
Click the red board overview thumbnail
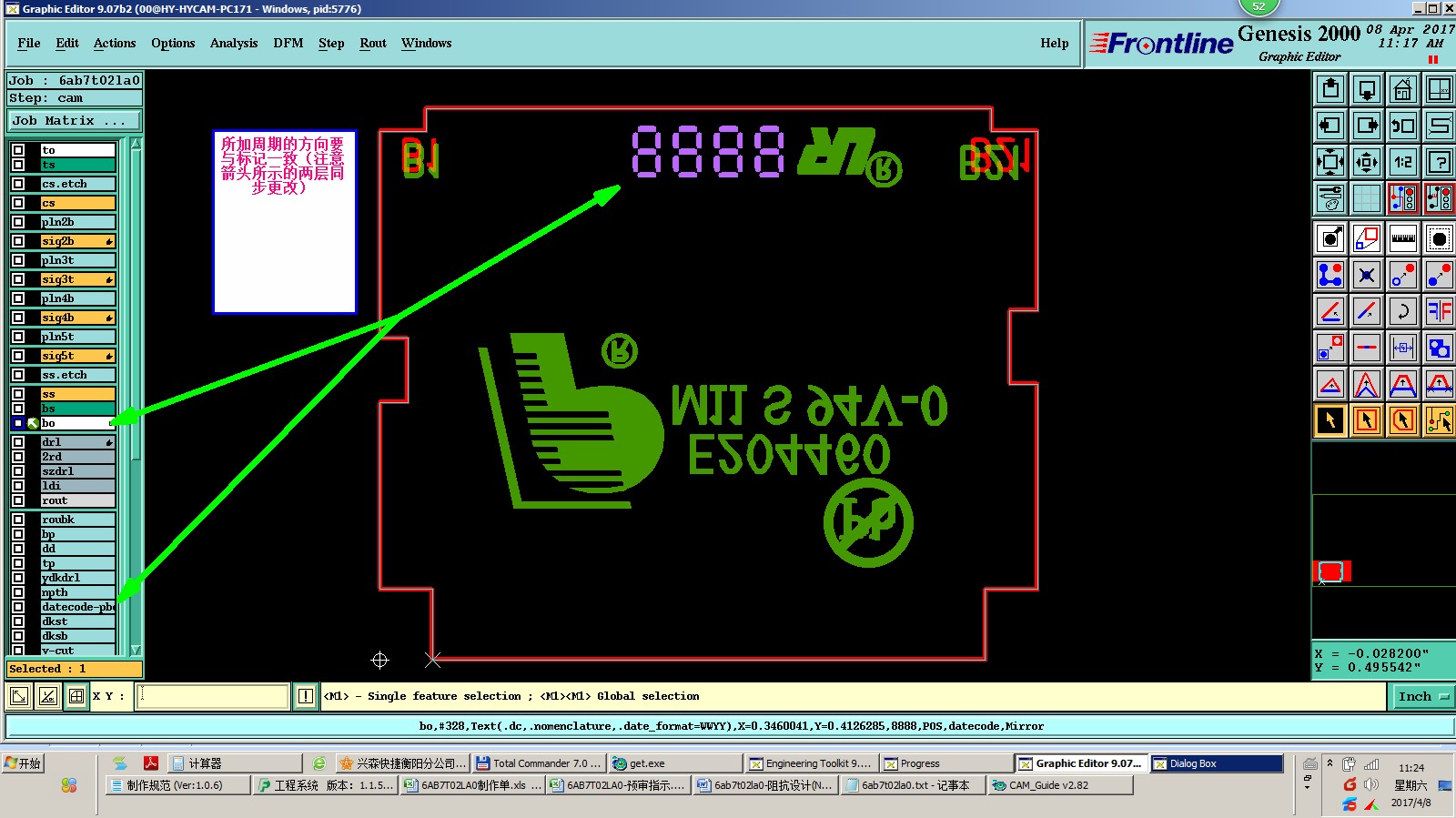[x=1331, y=571]
